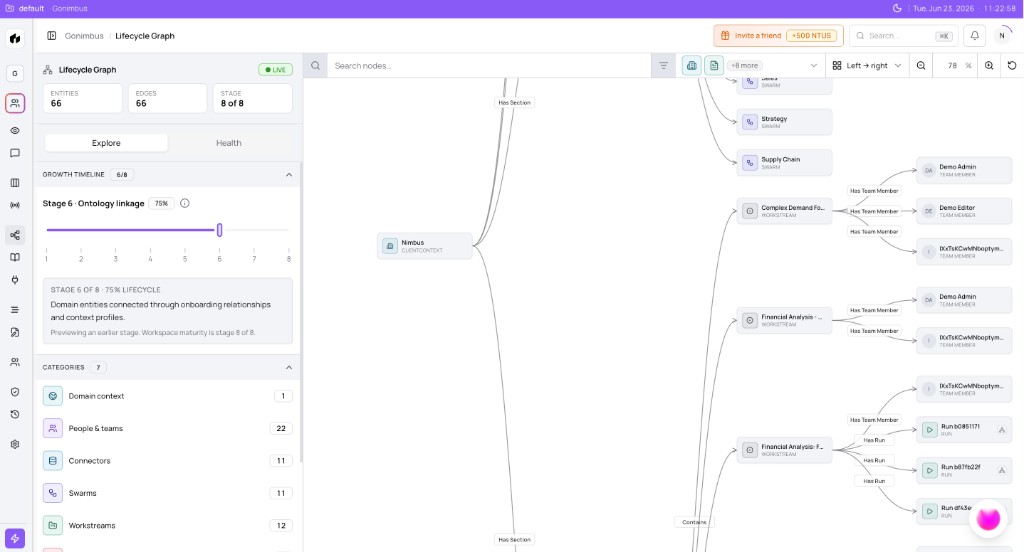Click the global Search field

coord(904,36)
